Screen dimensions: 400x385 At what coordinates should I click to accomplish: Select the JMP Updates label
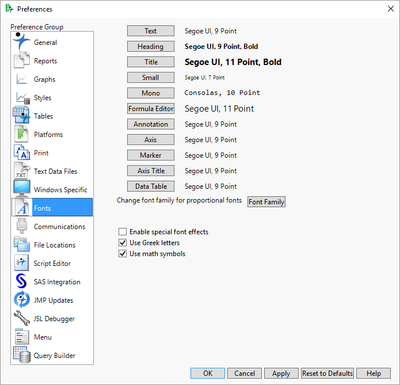(53, 300)
